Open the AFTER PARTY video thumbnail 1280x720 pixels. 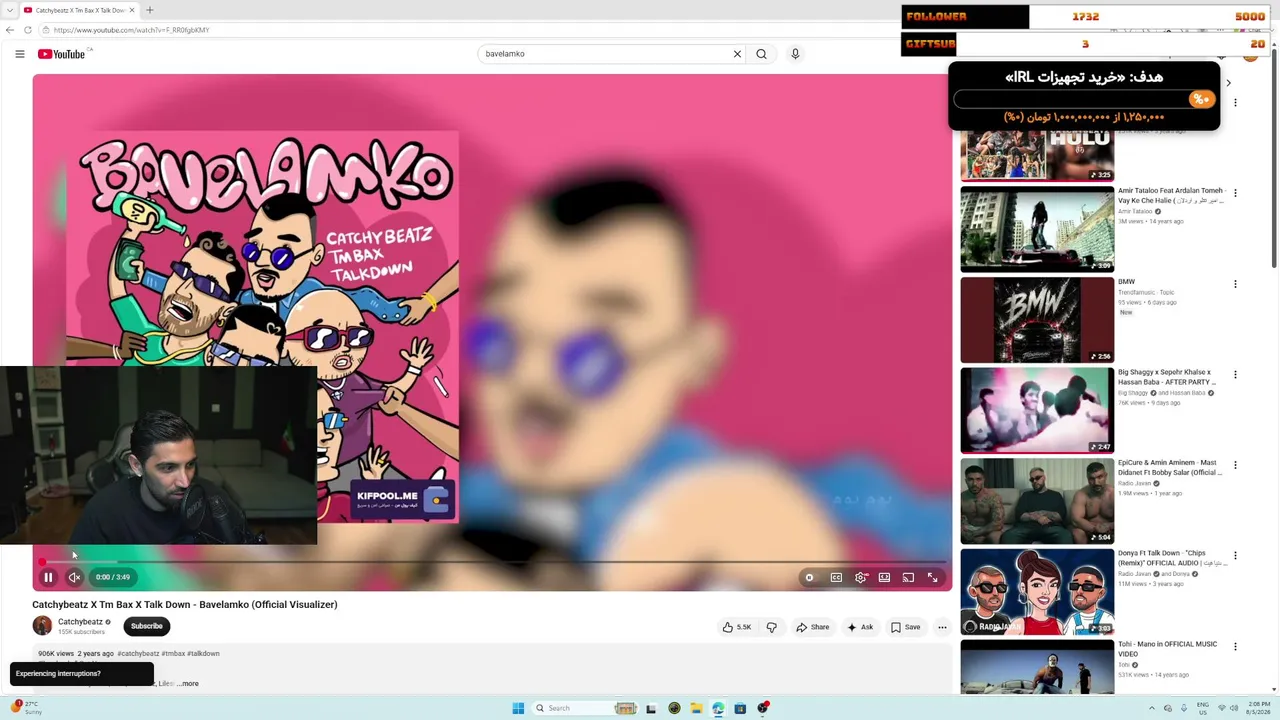(x=1037, y=410)
